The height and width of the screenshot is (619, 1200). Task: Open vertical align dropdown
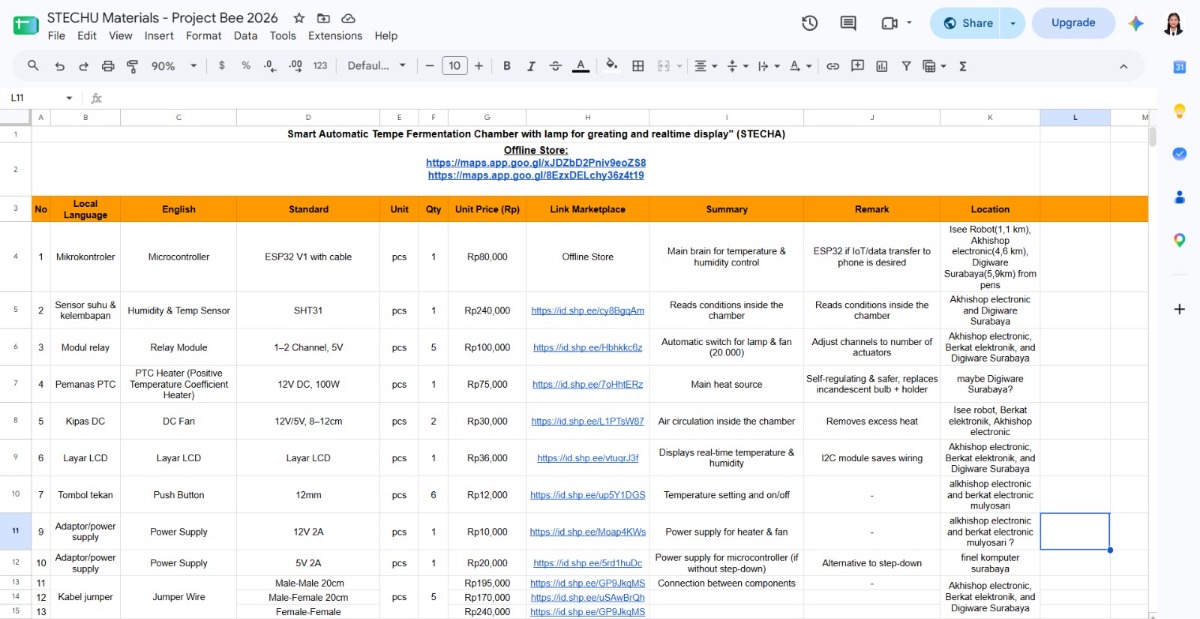tap(737, 66)
